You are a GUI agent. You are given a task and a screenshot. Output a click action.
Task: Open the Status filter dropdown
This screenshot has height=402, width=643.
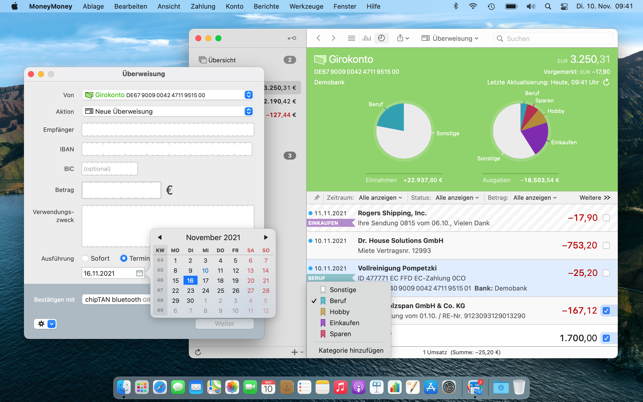click(x=457, y=197)
